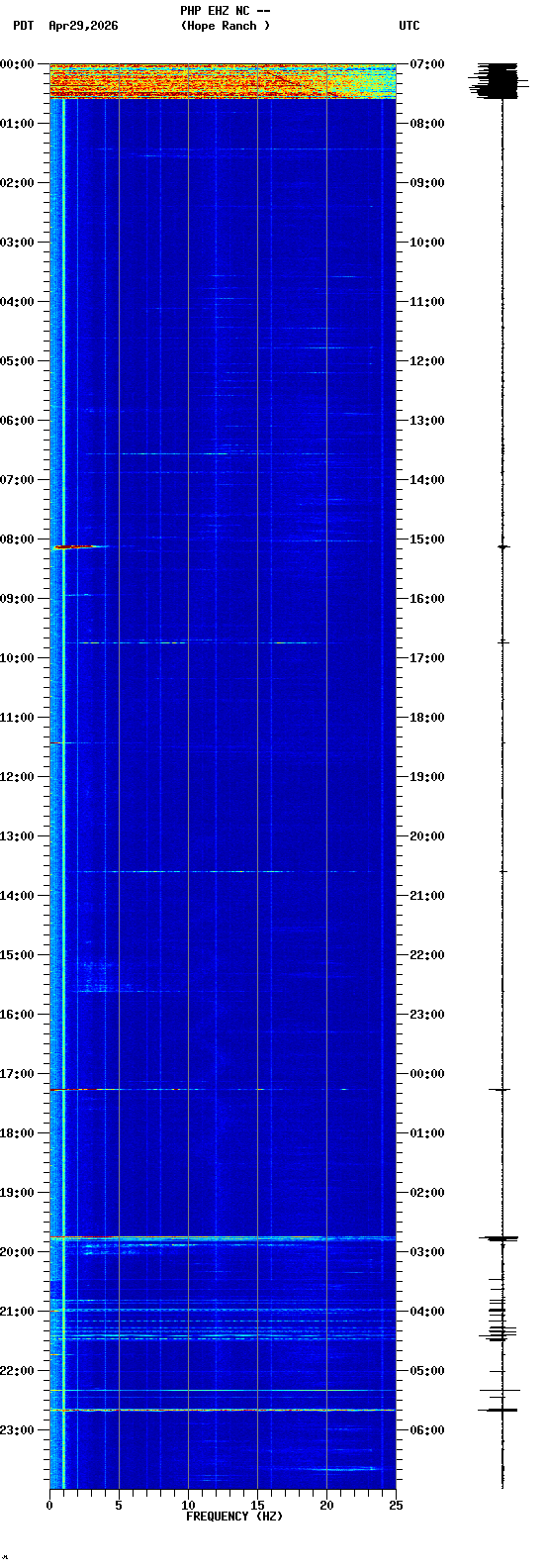Screen dimensions: 546x1568
Task: Click the 'PDT' timezone label
Action: pyautogui.click(x=23, y=26)
